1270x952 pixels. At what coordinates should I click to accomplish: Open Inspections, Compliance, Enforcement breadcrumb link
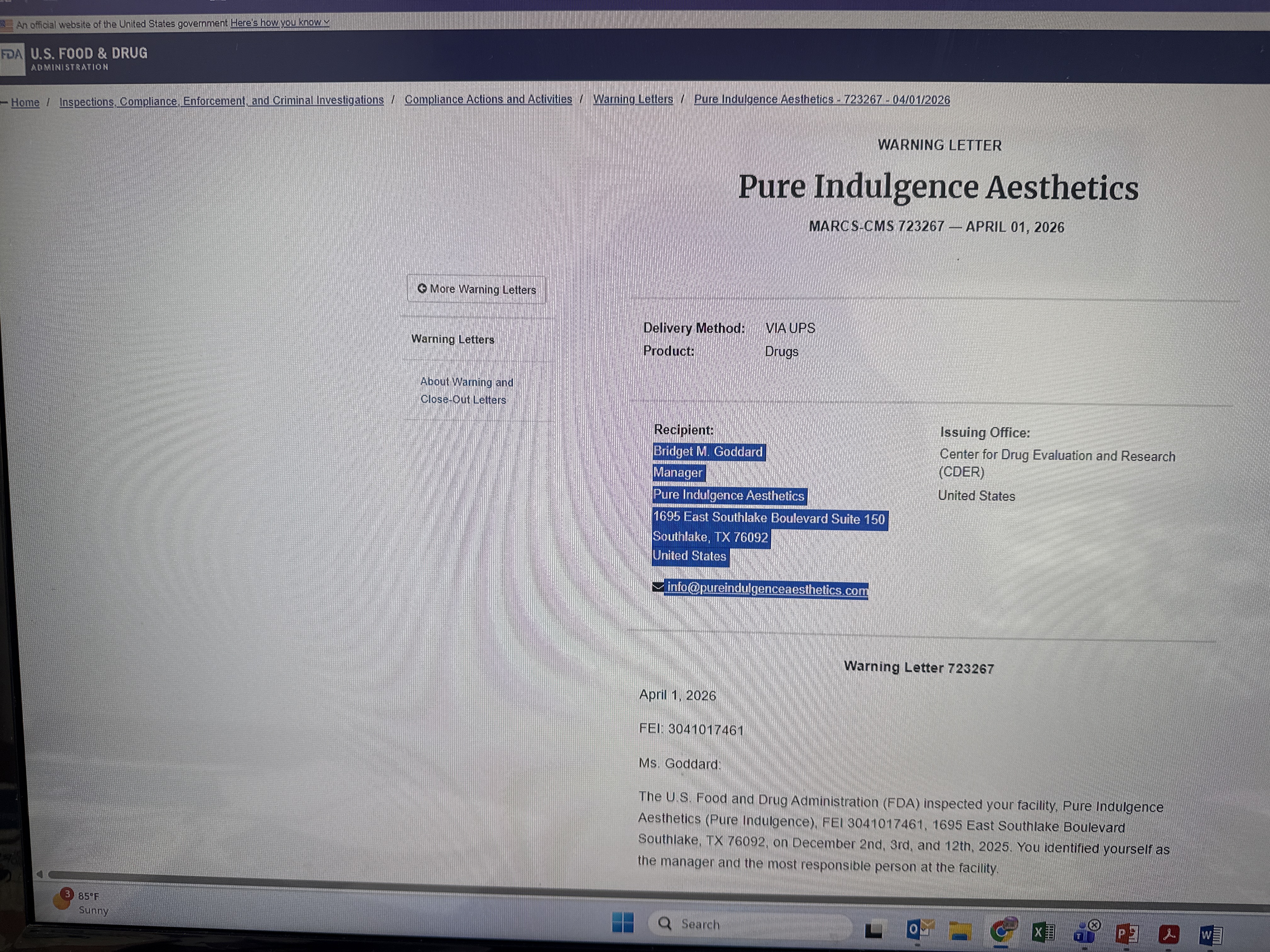tap(222, 101)
